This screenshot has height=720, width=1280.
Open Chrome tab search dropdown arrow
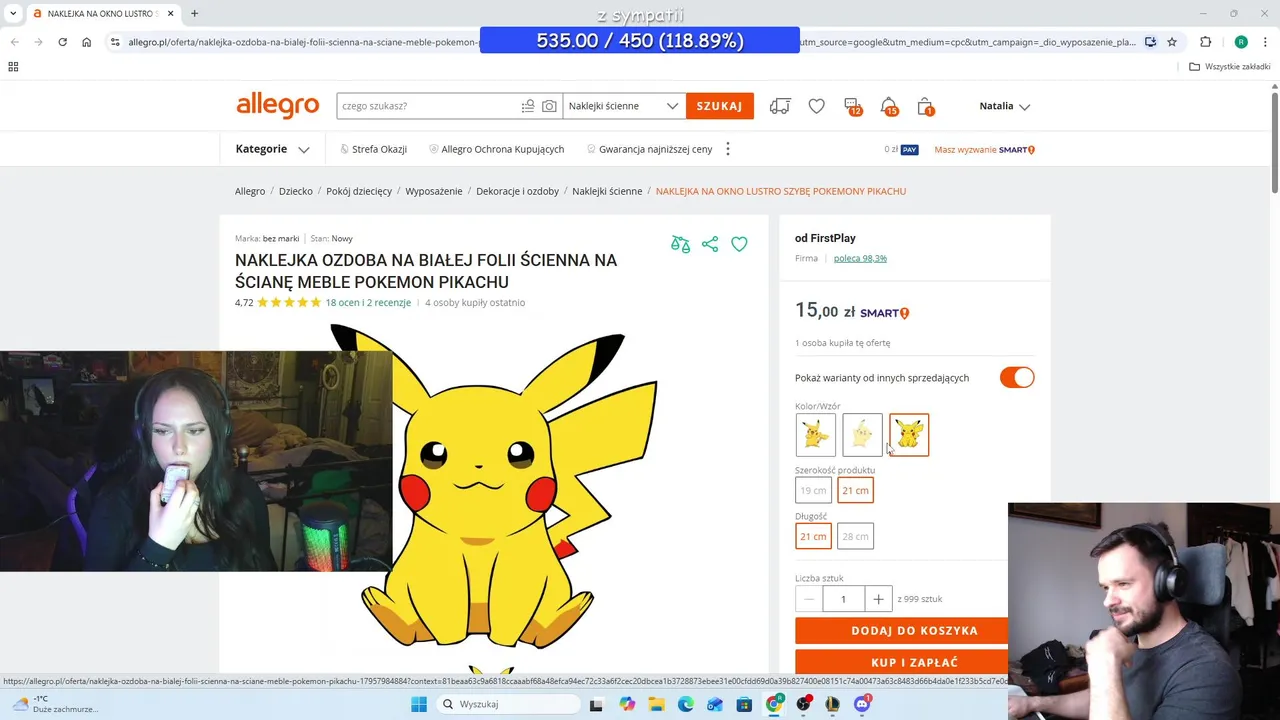13,13
